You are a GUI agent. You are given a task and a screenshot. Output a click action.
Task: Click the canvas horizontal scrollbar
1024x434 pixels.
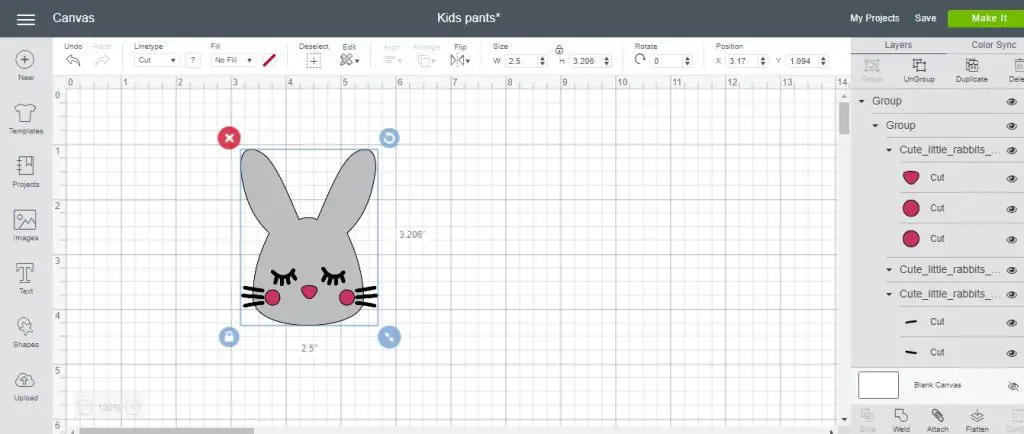pyautogui.click(x=167, y=431)
